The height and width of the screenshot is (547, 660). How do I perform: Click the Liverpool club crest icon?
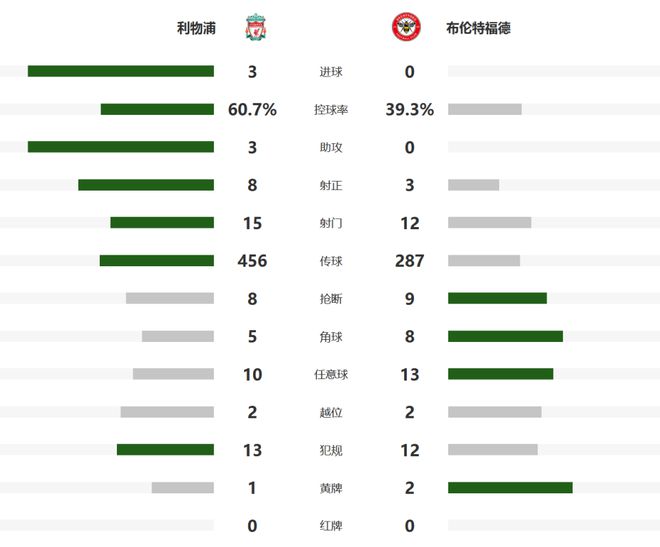pos(255,28)
